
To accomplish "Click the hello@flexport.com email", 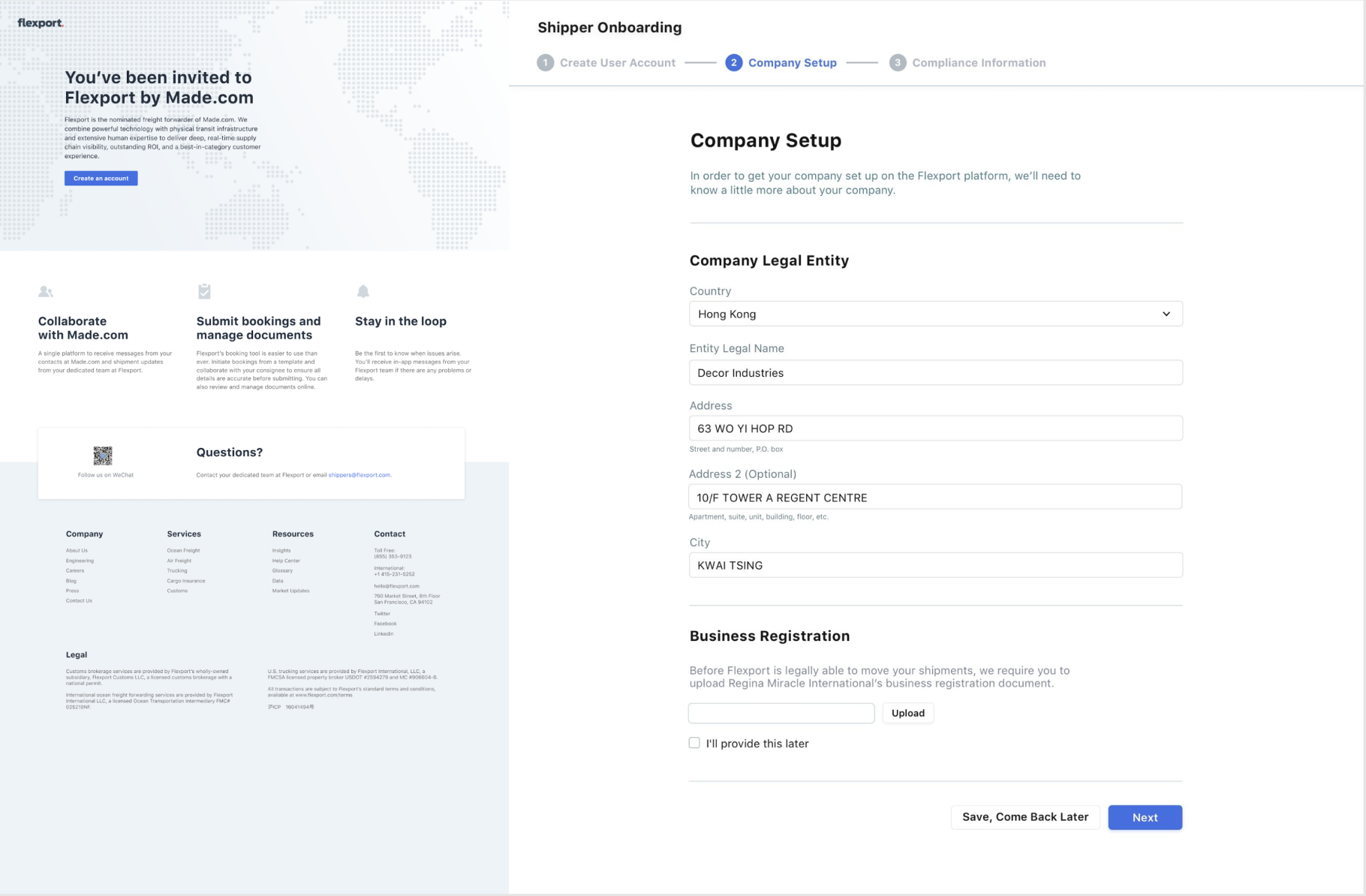I will click(396, 586).
